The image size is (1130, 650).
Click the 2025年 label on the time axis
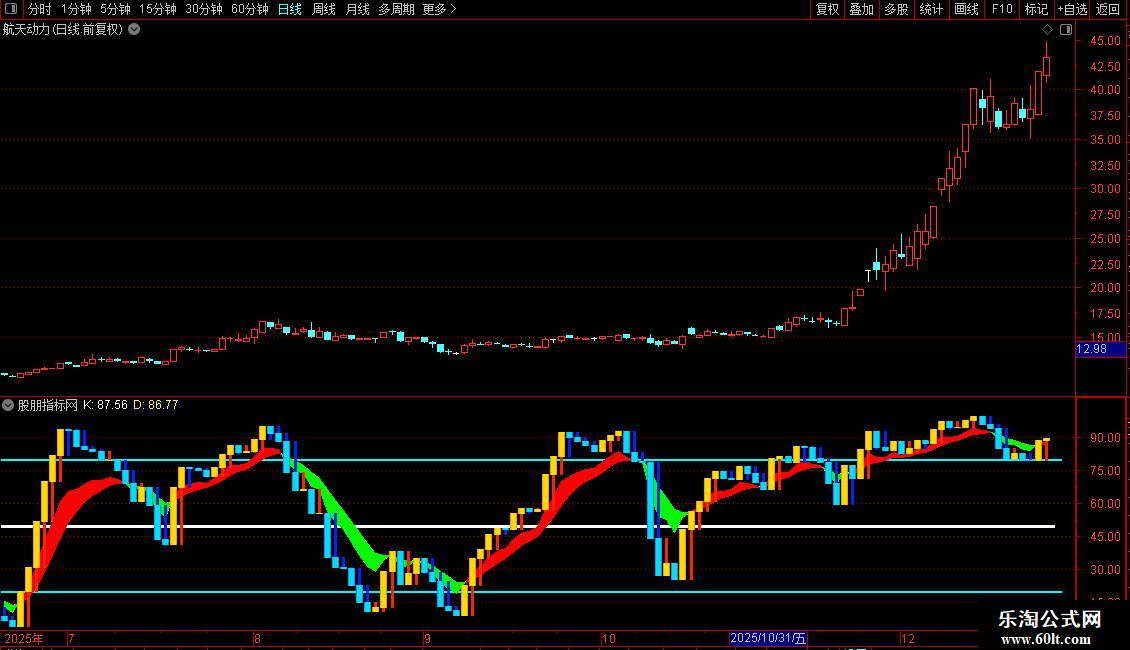pyautogui.click(x=24, y=638)
